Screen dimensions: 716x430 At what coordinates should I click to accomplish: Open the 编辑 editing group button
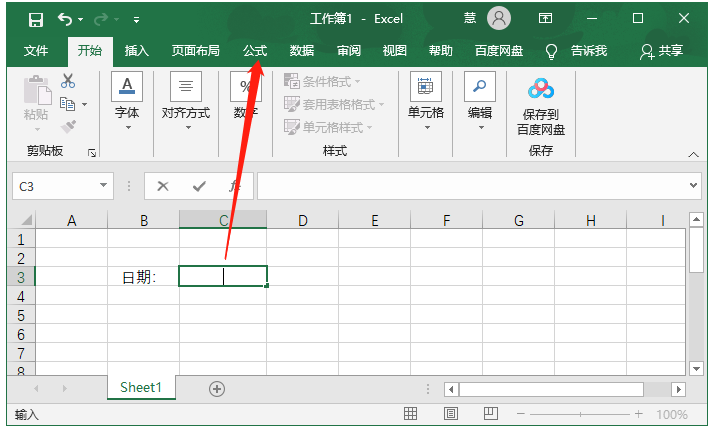tap(480, 101)
